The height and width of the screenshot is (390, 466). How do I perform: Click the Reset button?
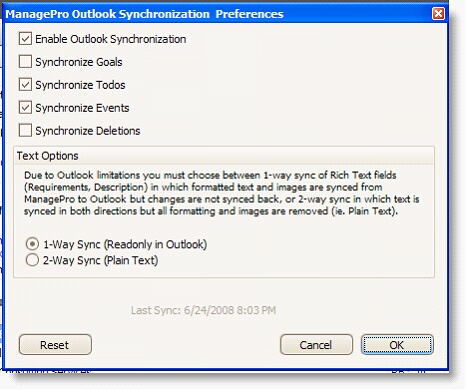55,345
